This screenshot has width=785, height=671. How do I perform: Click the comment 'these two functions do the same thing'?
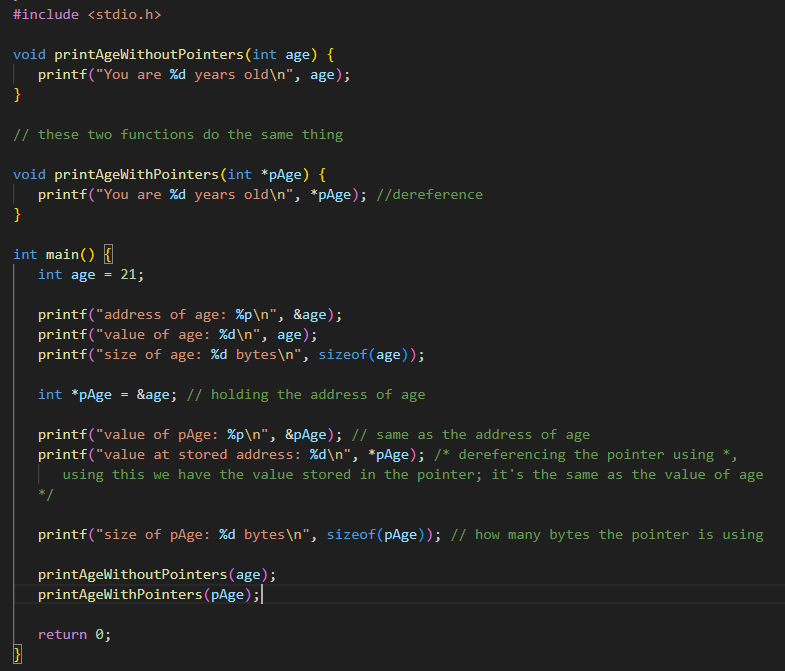tap(178, 135)
